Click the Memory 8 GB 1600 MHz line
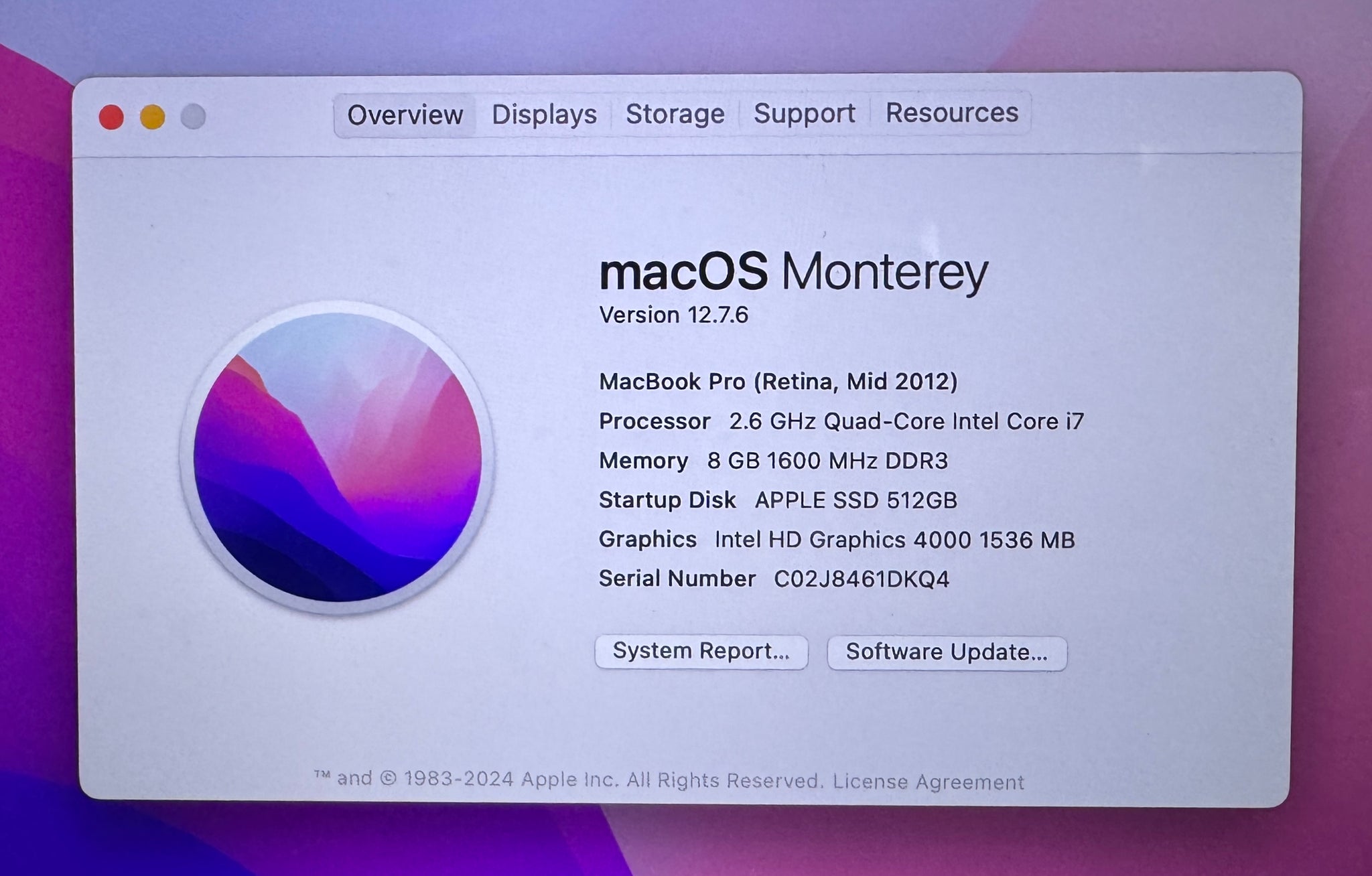Viewport: 1372px width, 876px height. click(x=774, y=461)
